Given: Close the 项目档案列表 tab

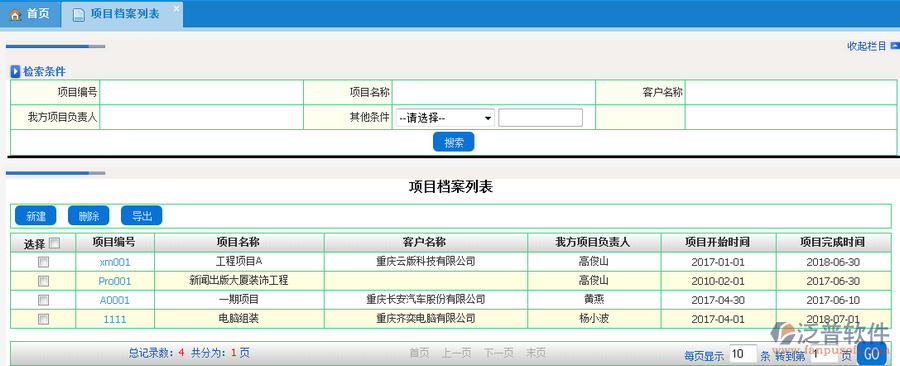Looking at the screenshot, I should (x=176, y=8).
